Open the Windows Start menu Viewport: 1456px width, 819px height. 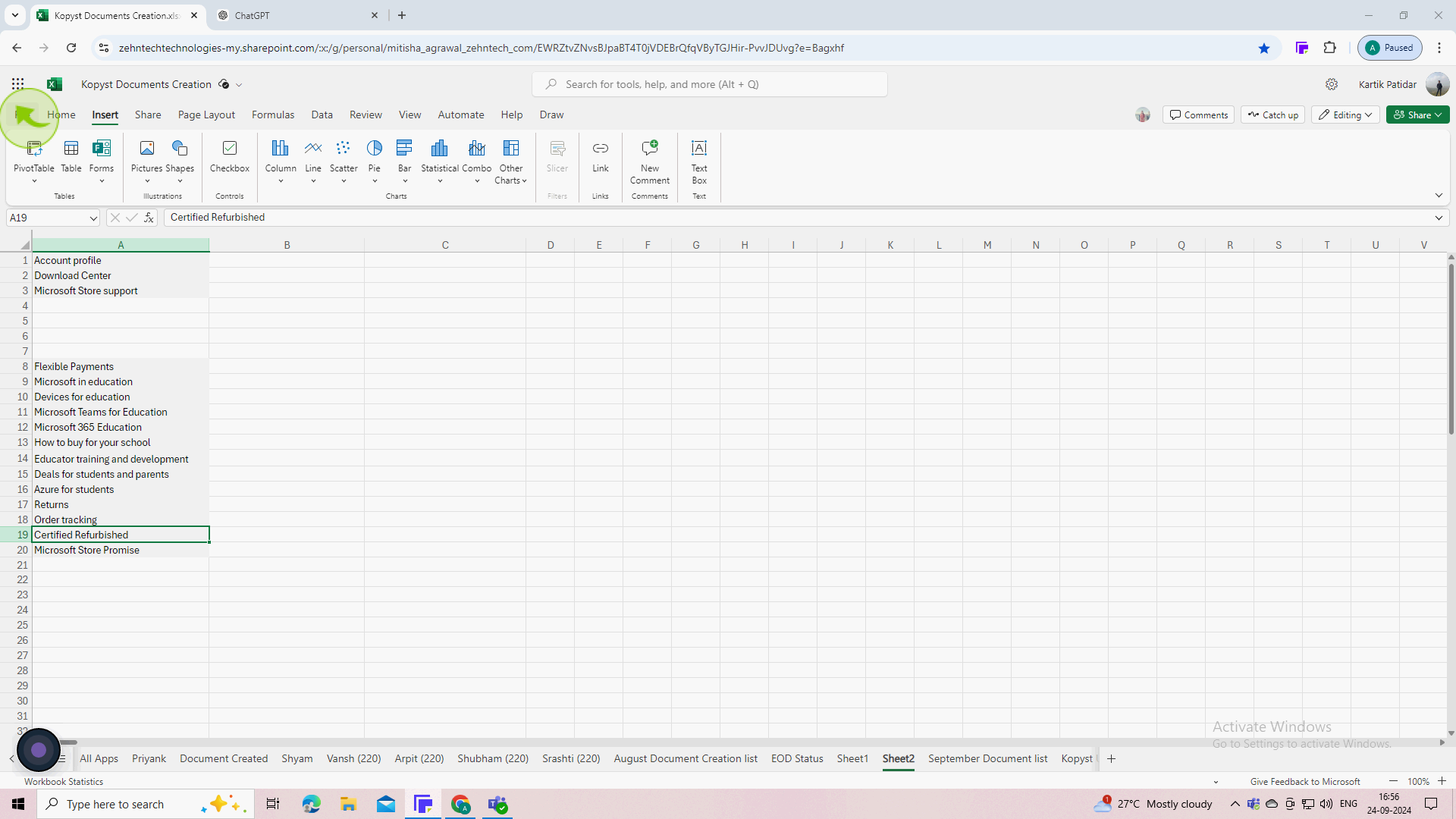pyautogui.click(x=18, y=804)
